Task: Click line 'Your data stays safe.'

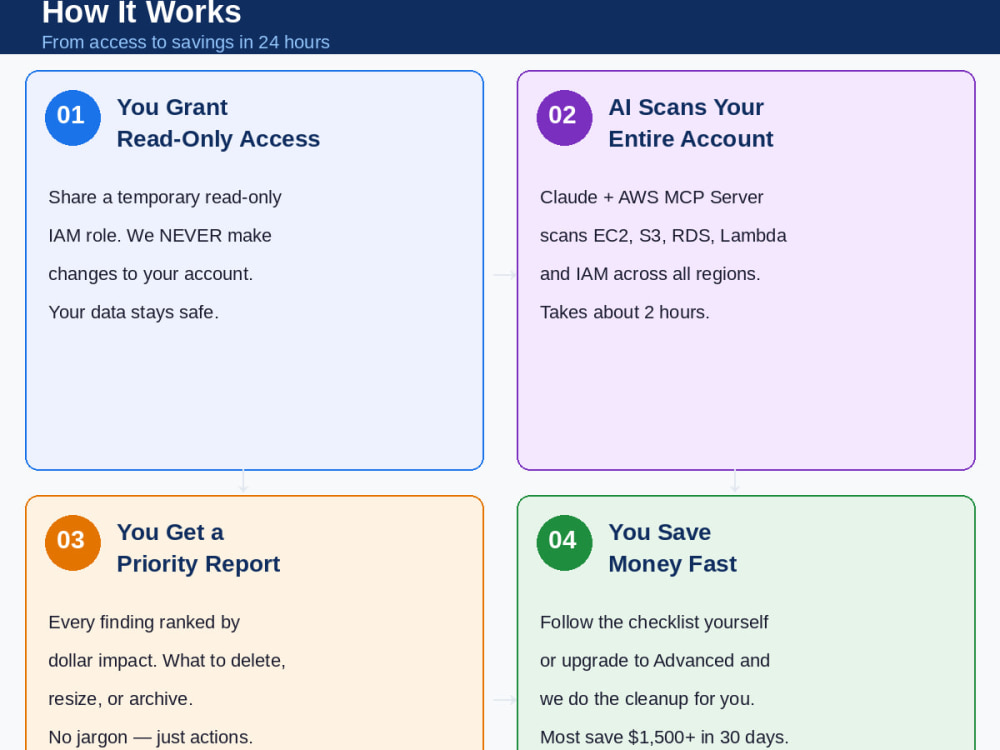Action: point(133,312)
